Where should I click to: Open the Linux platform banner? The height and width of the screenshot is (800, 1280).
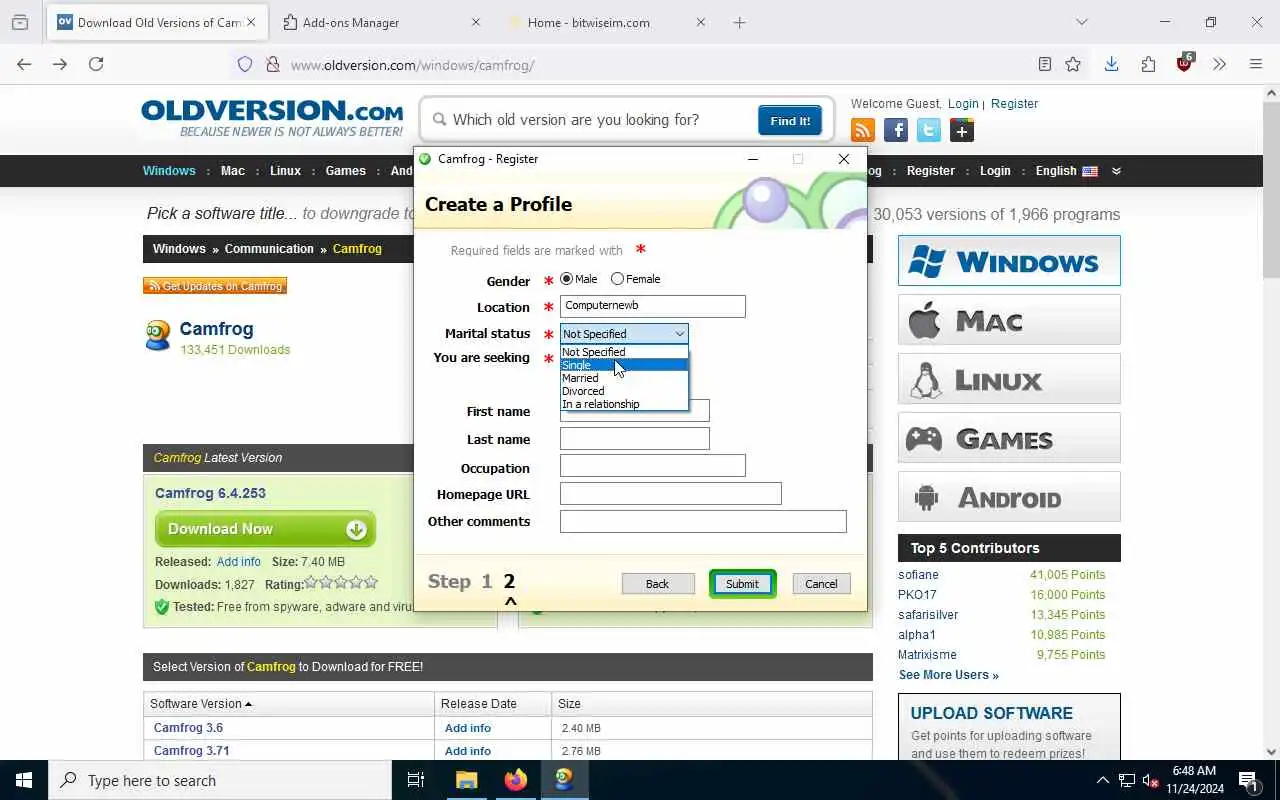(x=1009, y=379)
